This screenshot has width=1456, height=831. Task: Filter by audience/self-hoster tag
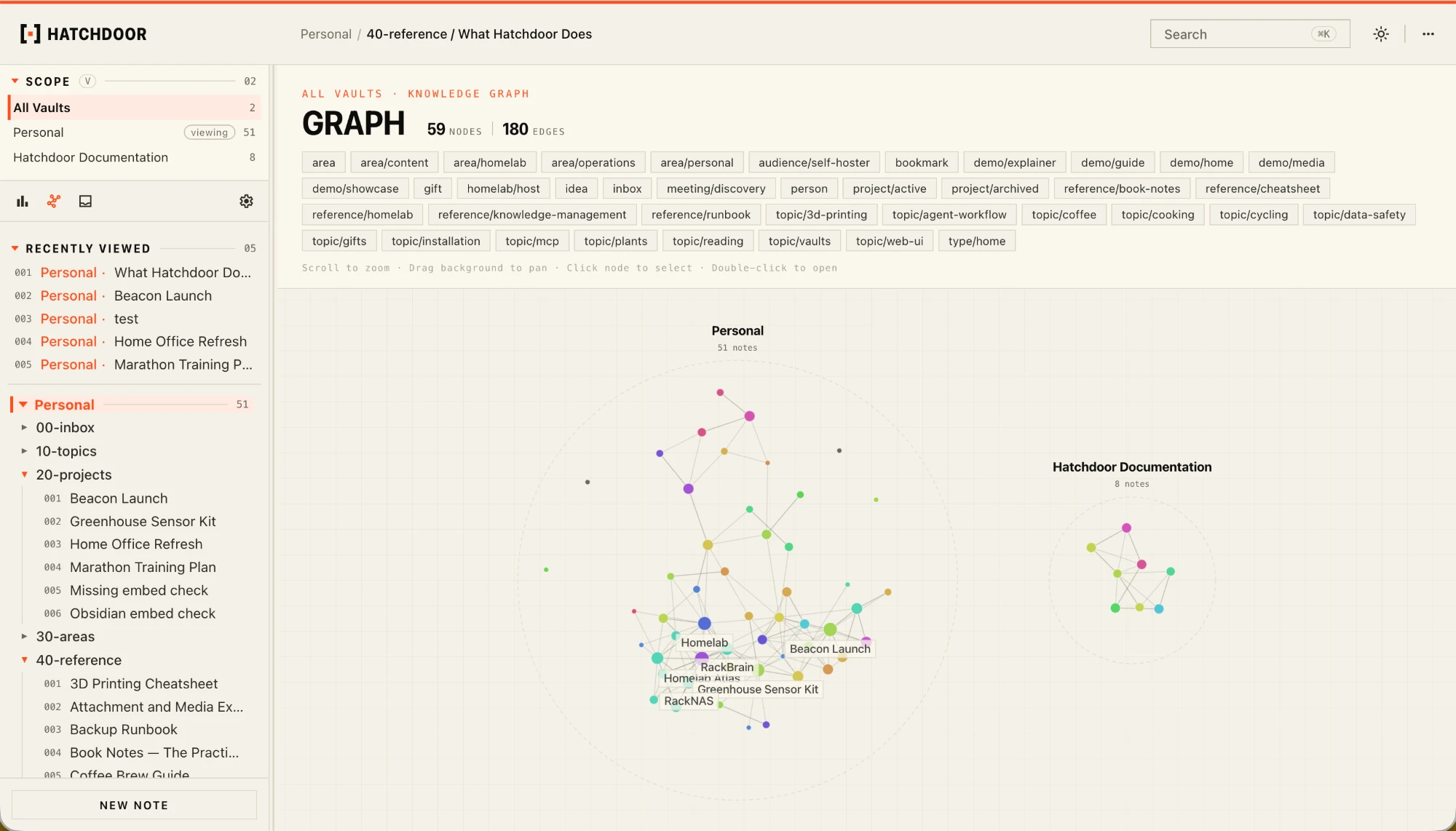tap(814, 163)
